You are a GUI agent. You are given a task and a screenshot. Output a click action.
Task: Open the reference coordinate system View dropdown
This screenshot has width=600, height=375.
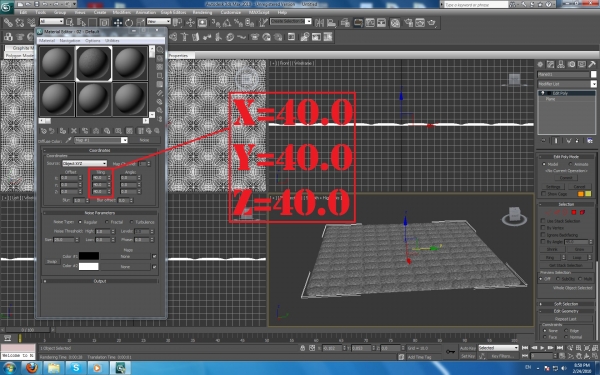[158, 22]
